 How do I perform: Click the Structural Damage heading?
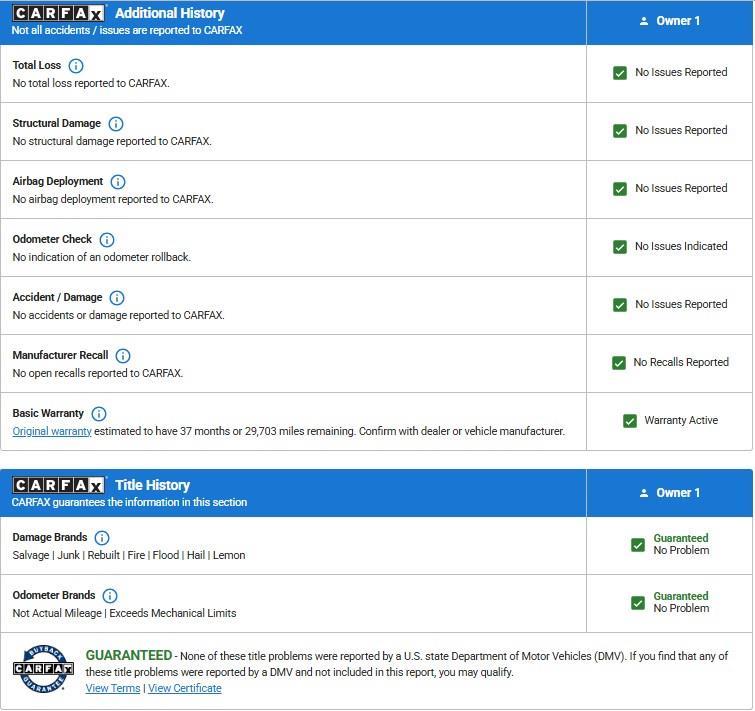(57, 123)
